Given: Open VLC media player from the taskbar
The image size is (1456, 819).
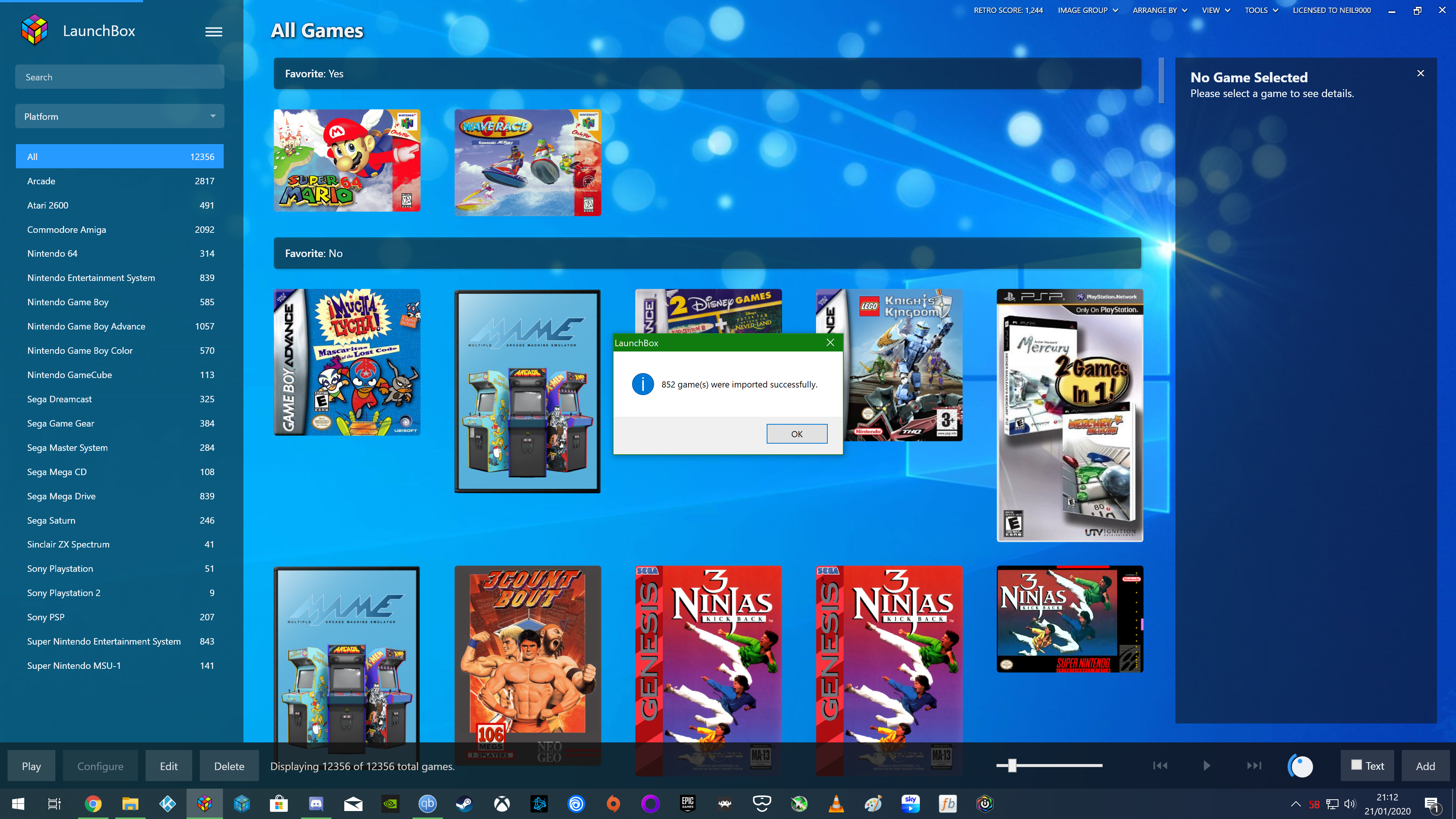Looking at the screenshot, I should point(836,803).
